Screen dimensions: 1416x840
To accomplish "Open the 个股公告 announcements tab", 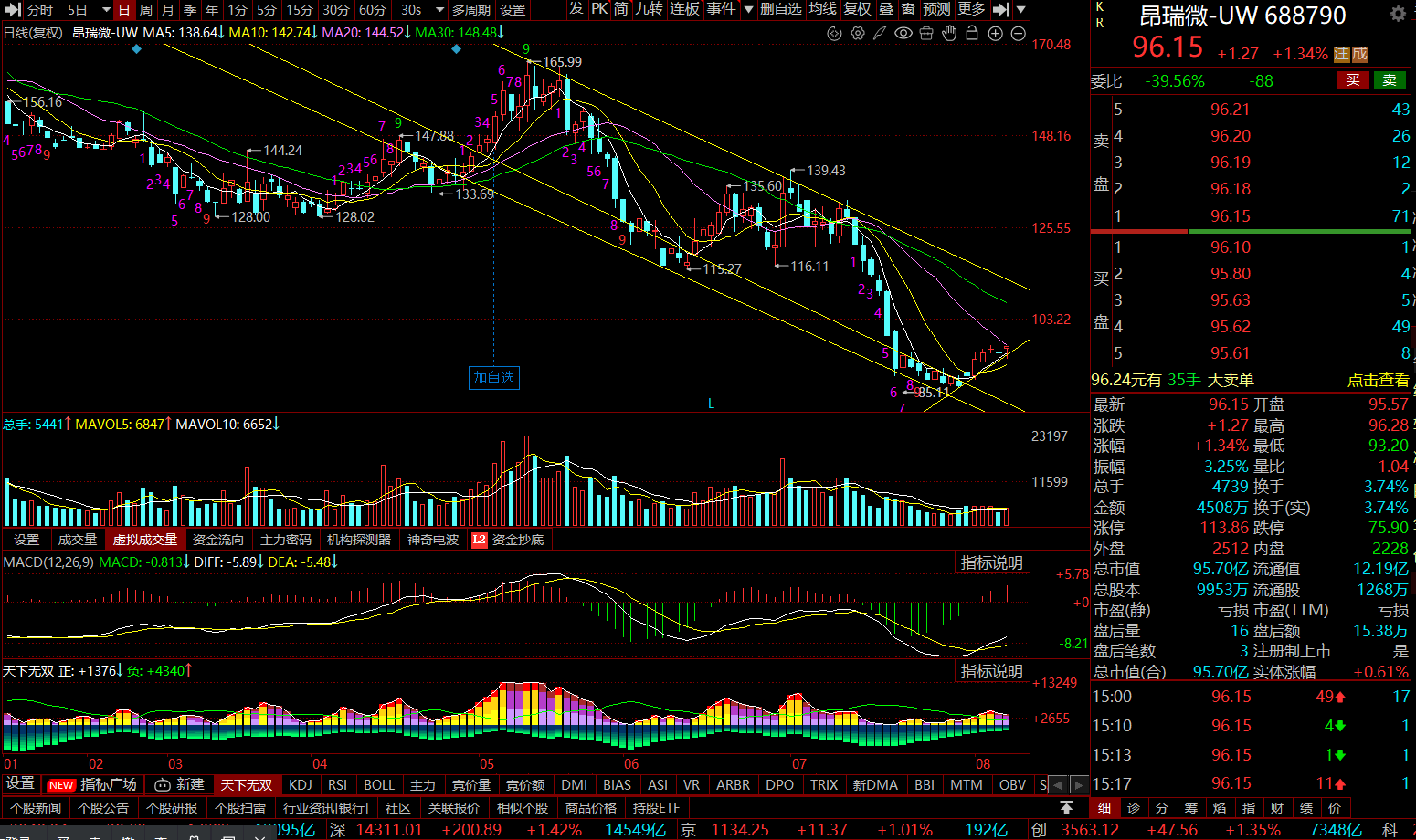I will pyautogui.click(x=103, y=808).
